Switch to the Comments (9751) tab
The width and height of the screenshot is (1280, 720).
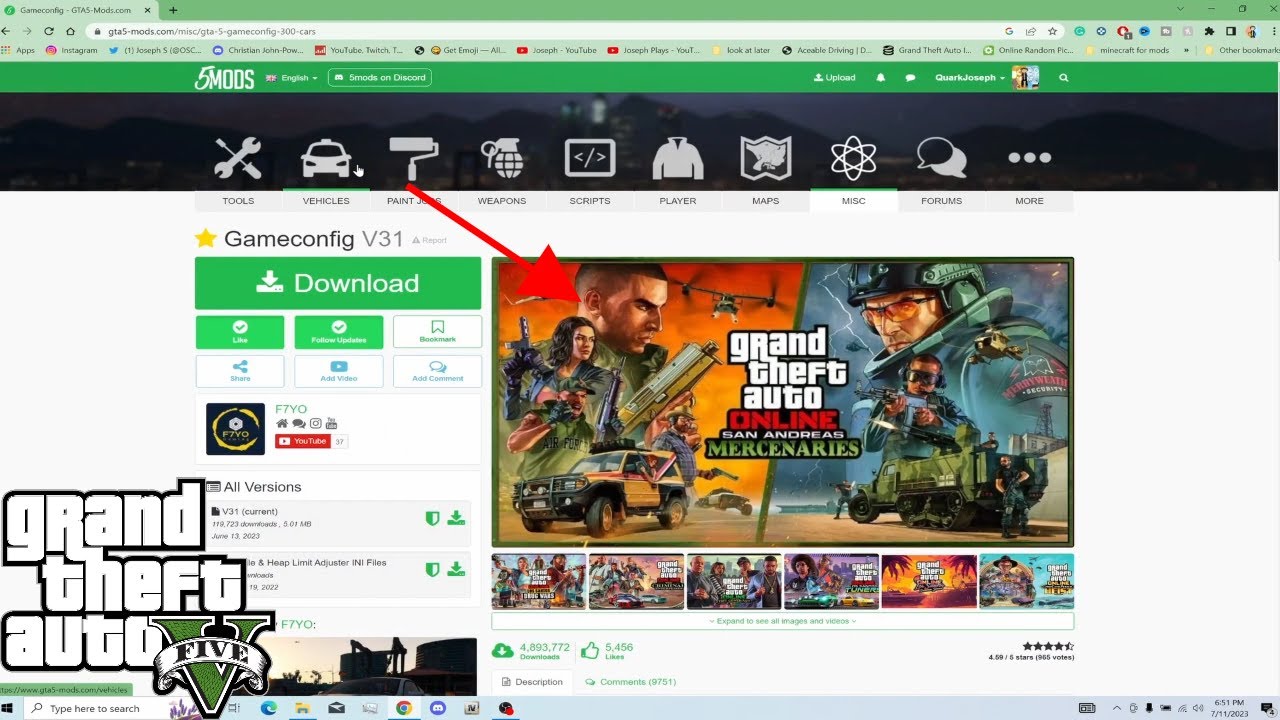[x=630, y=682]
